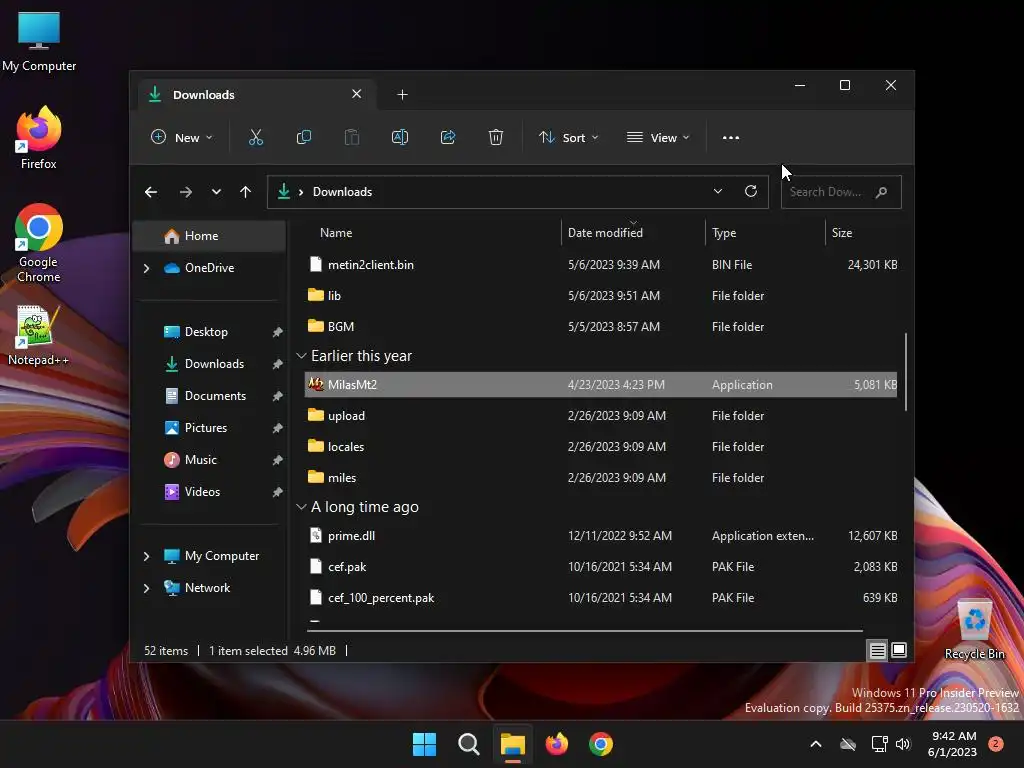Open the View dropdown menu

658,137
